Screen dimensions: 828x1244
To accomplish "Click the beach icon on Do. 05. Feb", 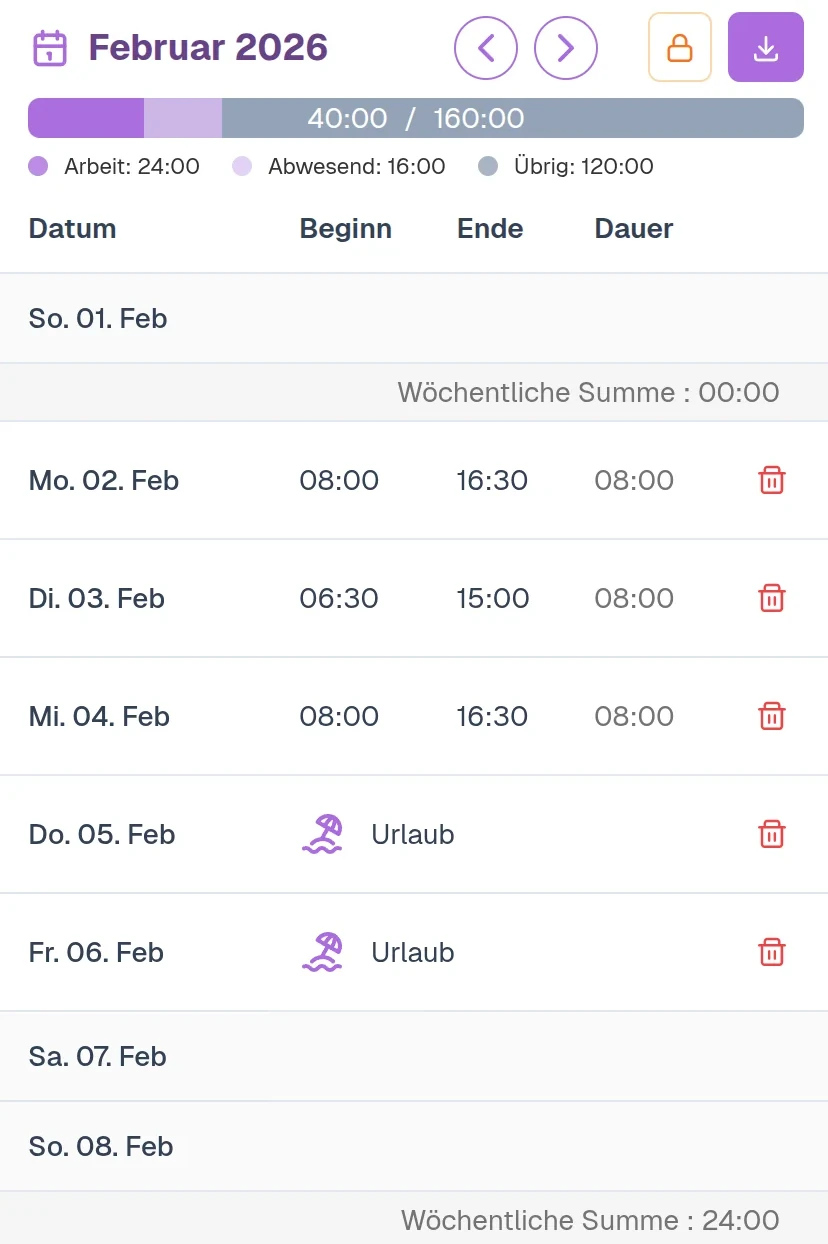I will (322, 834).
